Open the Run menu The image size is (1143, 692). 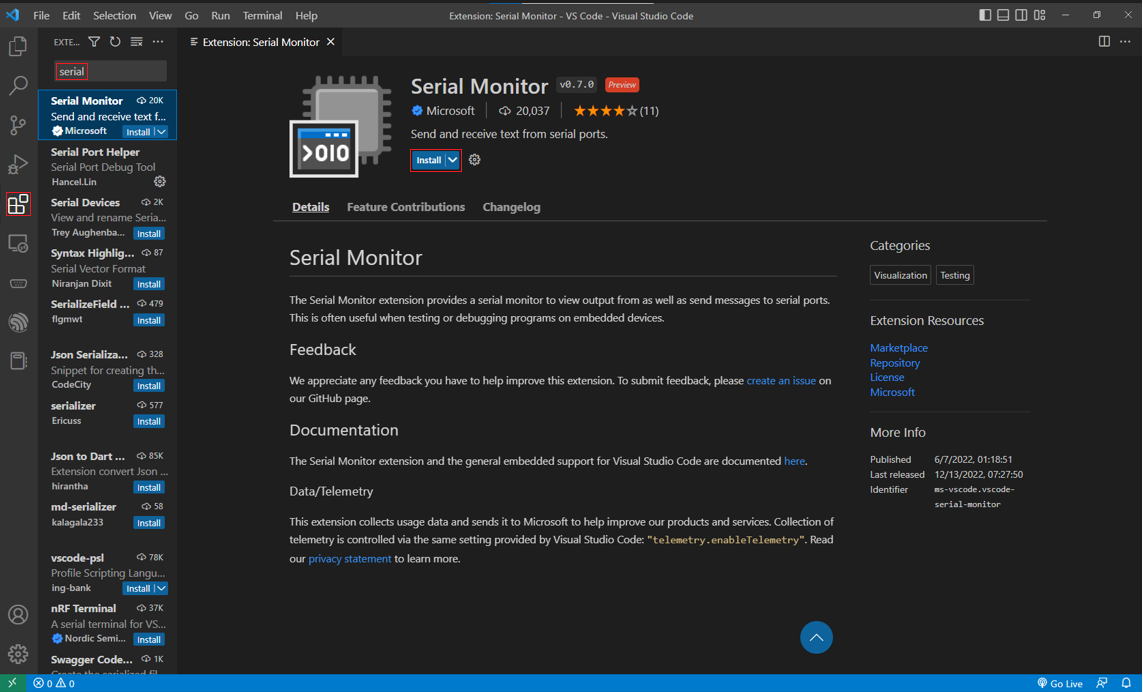pyautogui.click(x=220, y=15)
